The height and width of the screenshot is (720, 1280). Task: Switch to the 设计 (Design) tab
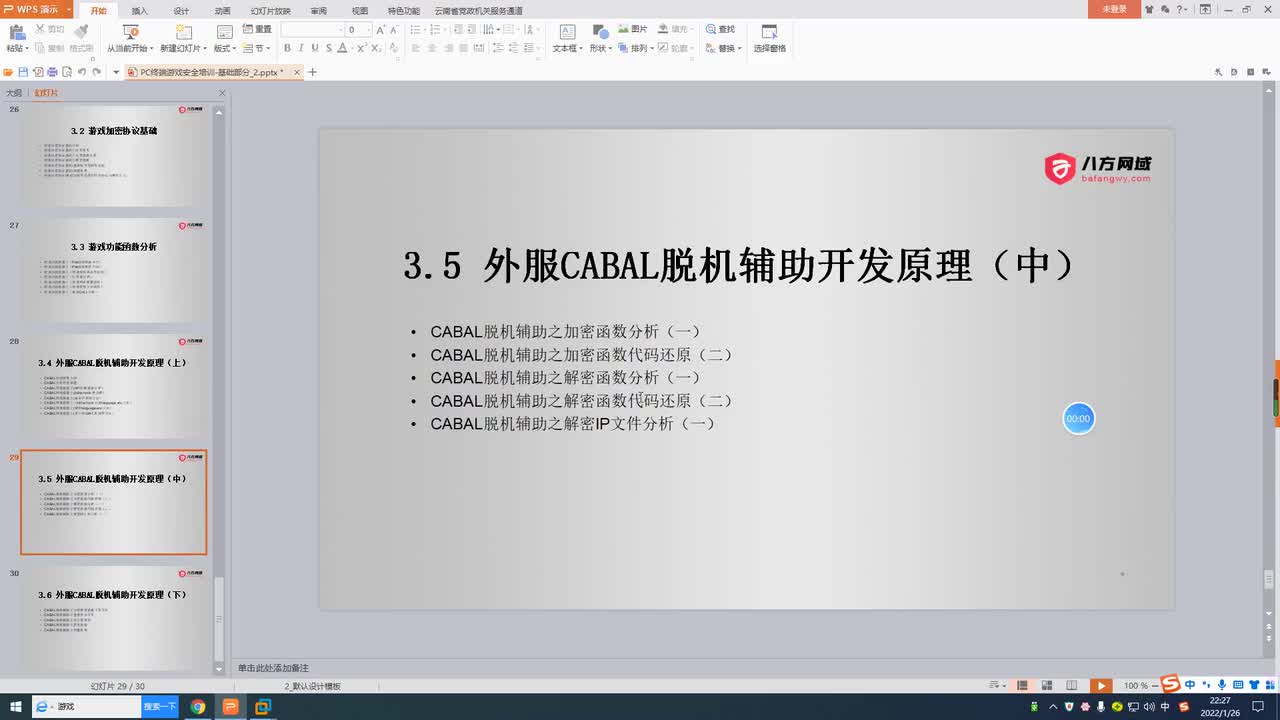[x=181, y=11]
